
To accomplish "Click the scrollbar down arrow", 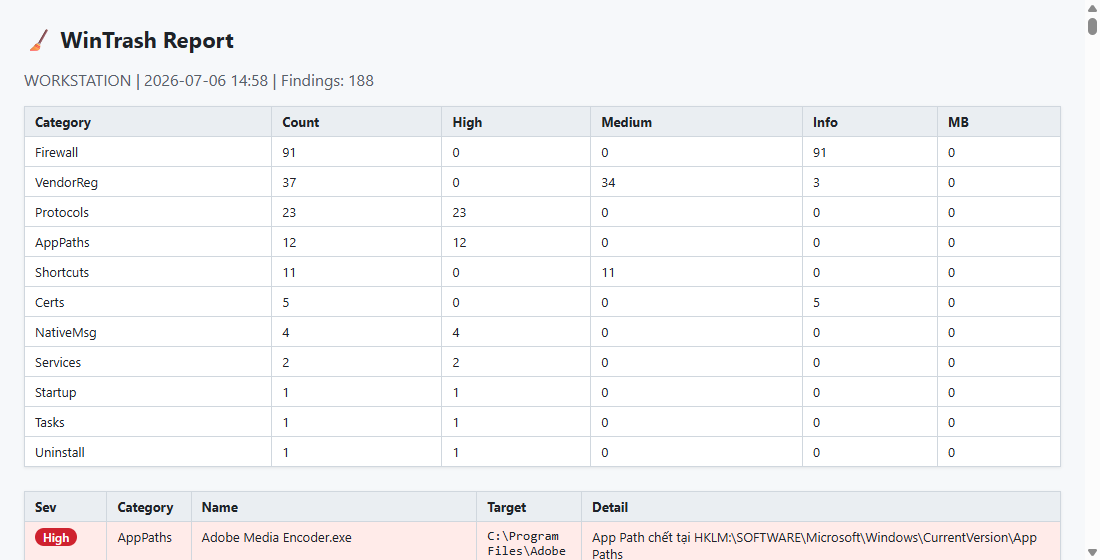I will point(1092,553).
